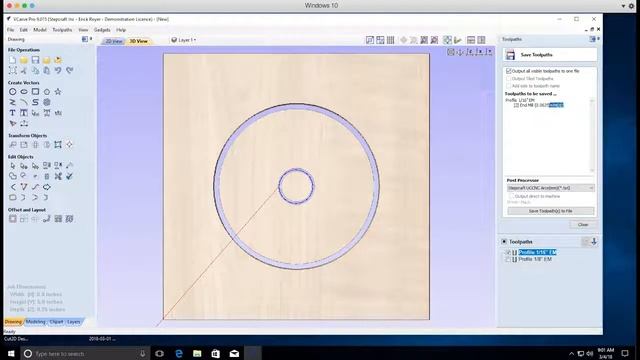Open the File menu
Viewport: 640px width, 360px height.
point(11,30)
